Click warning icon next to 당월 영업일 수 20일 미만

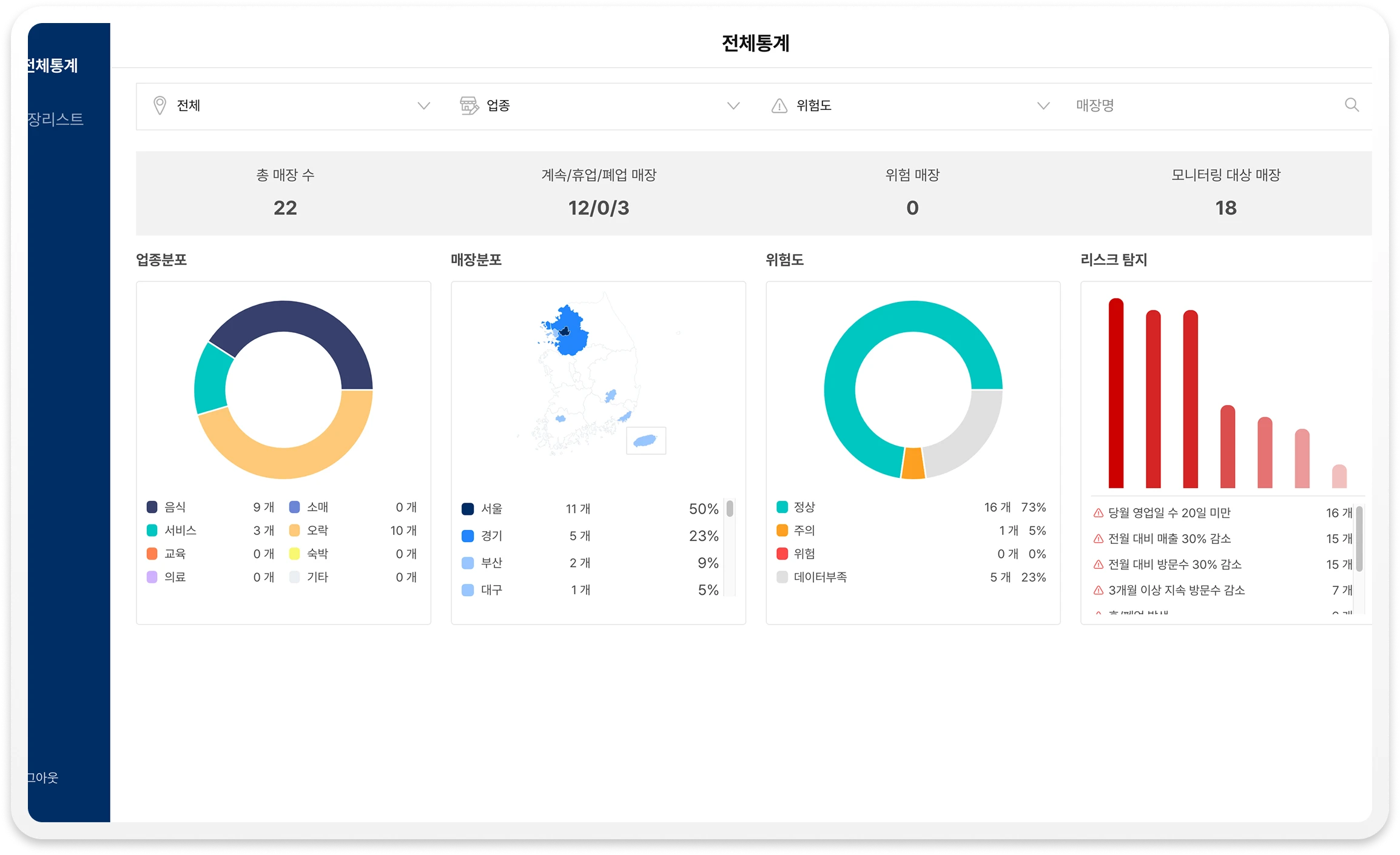tap(1098, 513)
